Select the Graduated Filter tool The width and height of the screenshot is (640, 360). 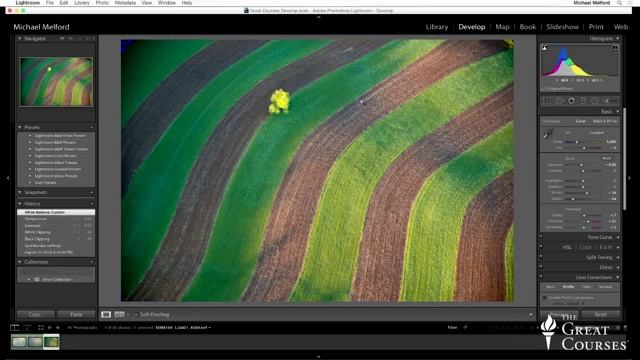pos(583,100)
